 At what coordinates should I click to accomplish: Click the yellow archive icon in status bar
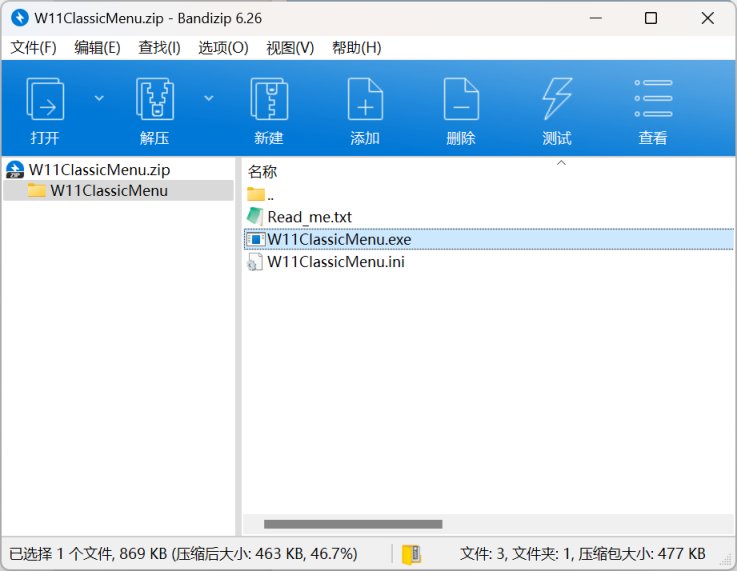point(411,555)
